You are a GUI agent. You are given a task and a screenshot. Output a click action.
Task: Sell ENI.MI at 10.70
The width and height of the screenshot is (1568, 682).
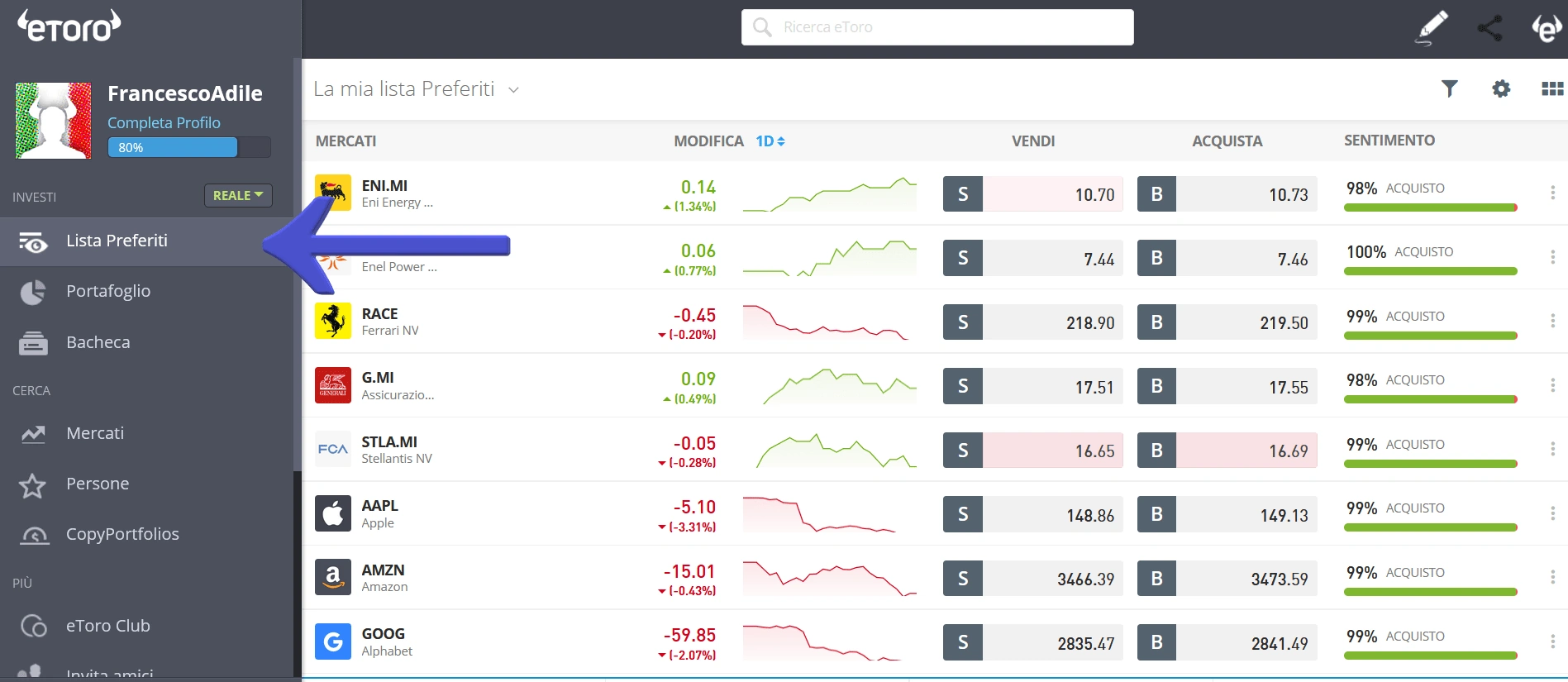[x=1032, y=194]
